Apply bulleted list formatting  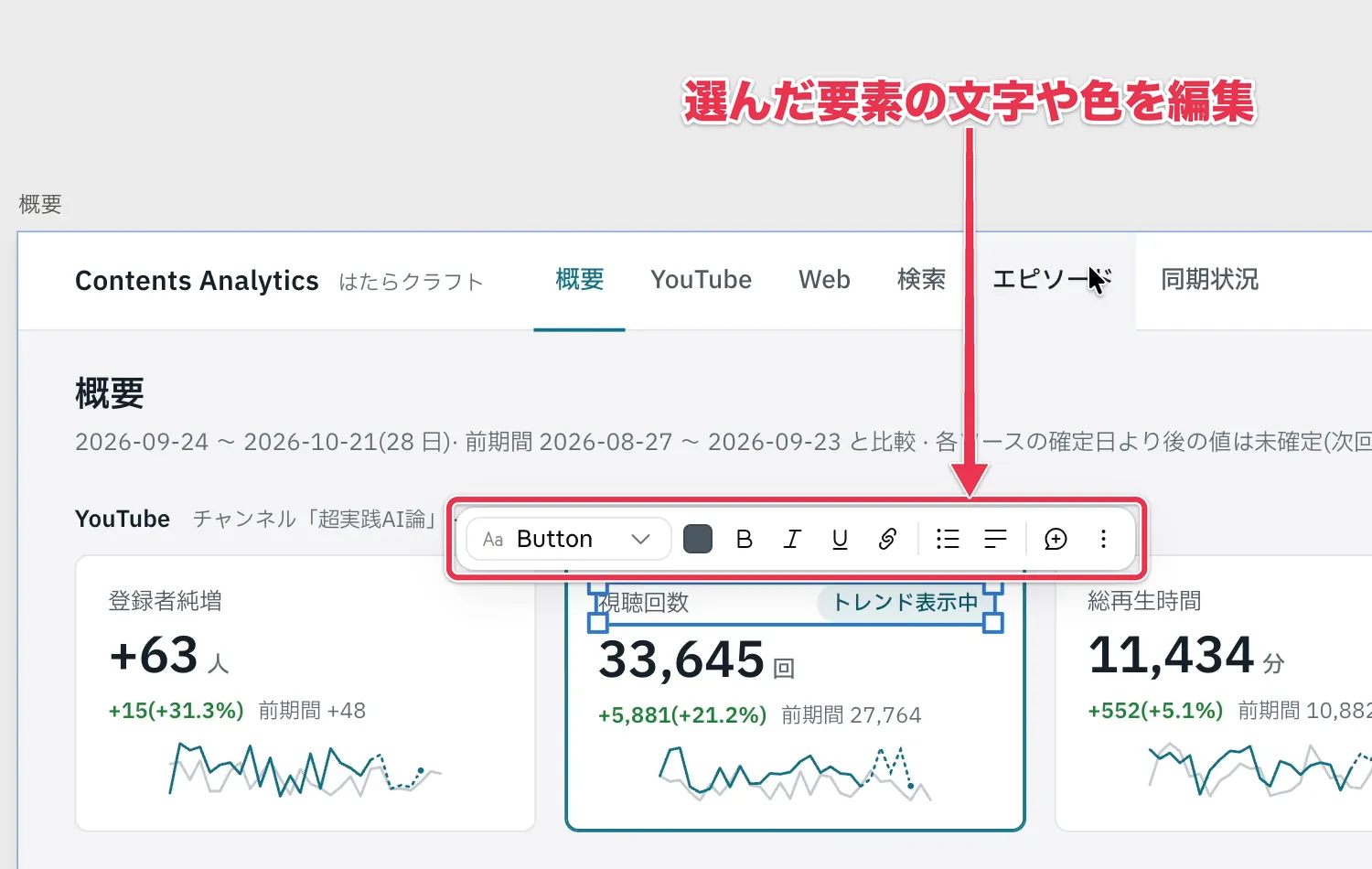pos(948,540)
